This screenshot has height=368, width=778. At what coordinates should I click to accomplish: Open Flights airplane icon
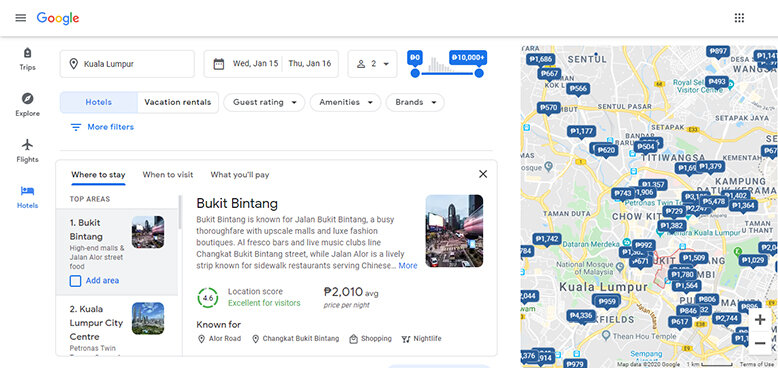(27, 144)
